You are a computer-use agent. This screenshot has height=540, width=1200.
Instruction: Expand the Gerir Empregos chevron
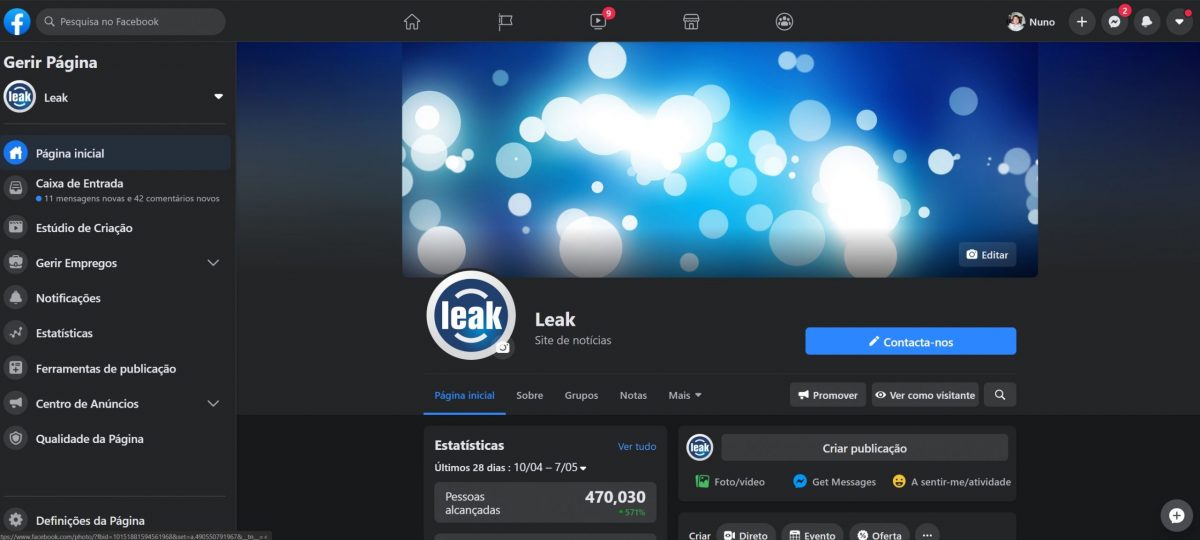213,263
